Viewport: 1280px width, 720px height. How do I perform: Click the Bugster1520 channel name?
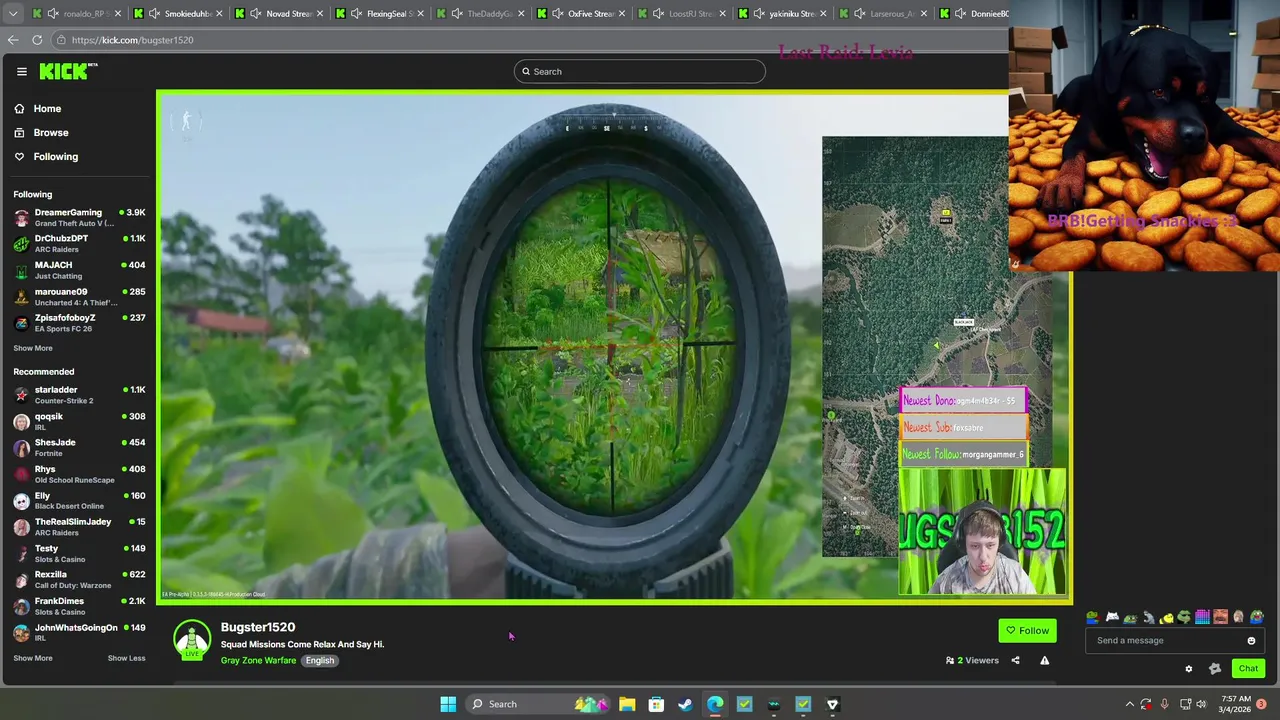click(x=258, y=627)
